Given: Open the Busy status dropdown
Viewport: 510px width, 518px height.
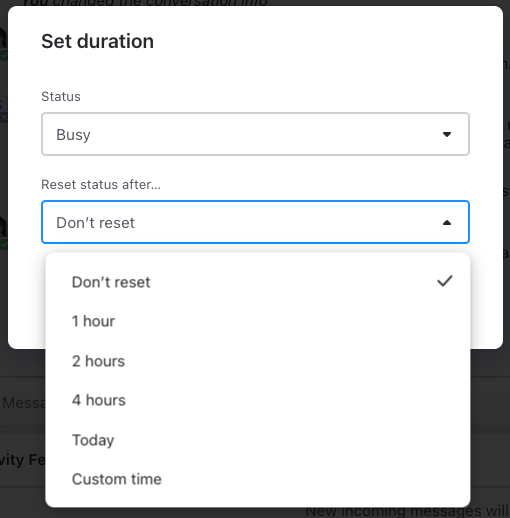Looking at the screenshot, I should point(255,134).
